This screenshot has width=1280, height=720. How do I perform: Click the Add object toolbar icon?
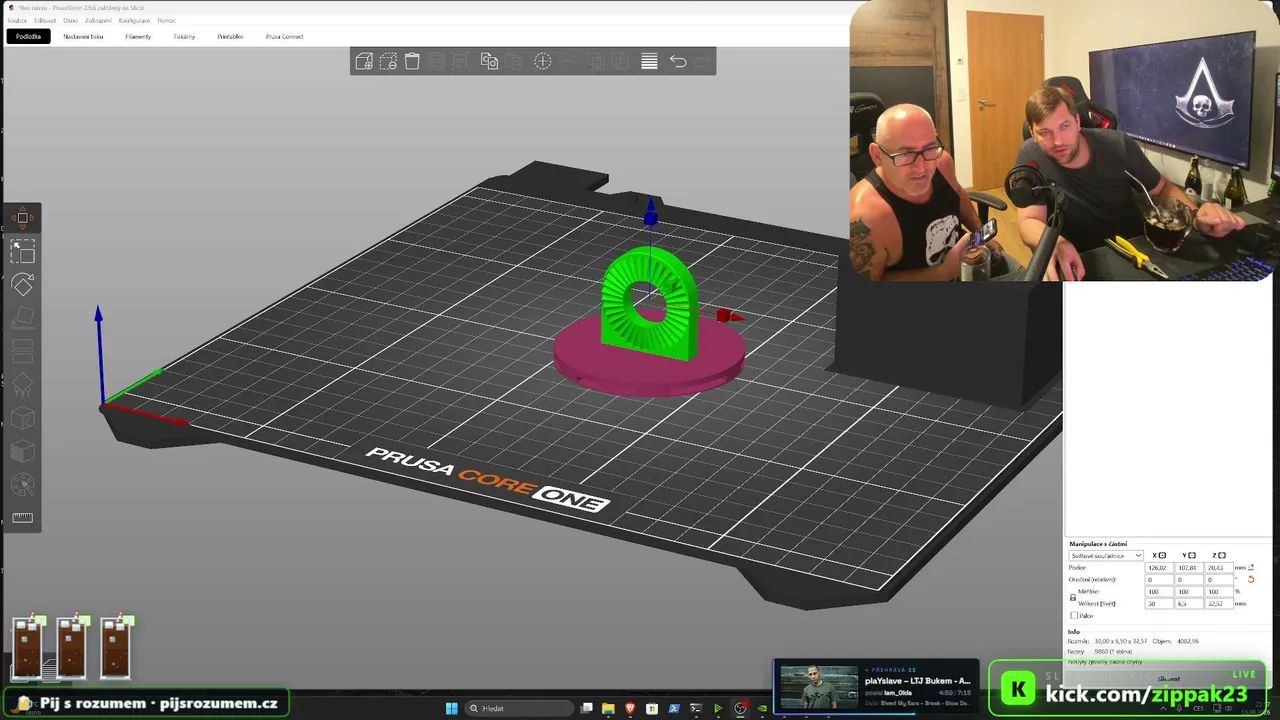364,62
